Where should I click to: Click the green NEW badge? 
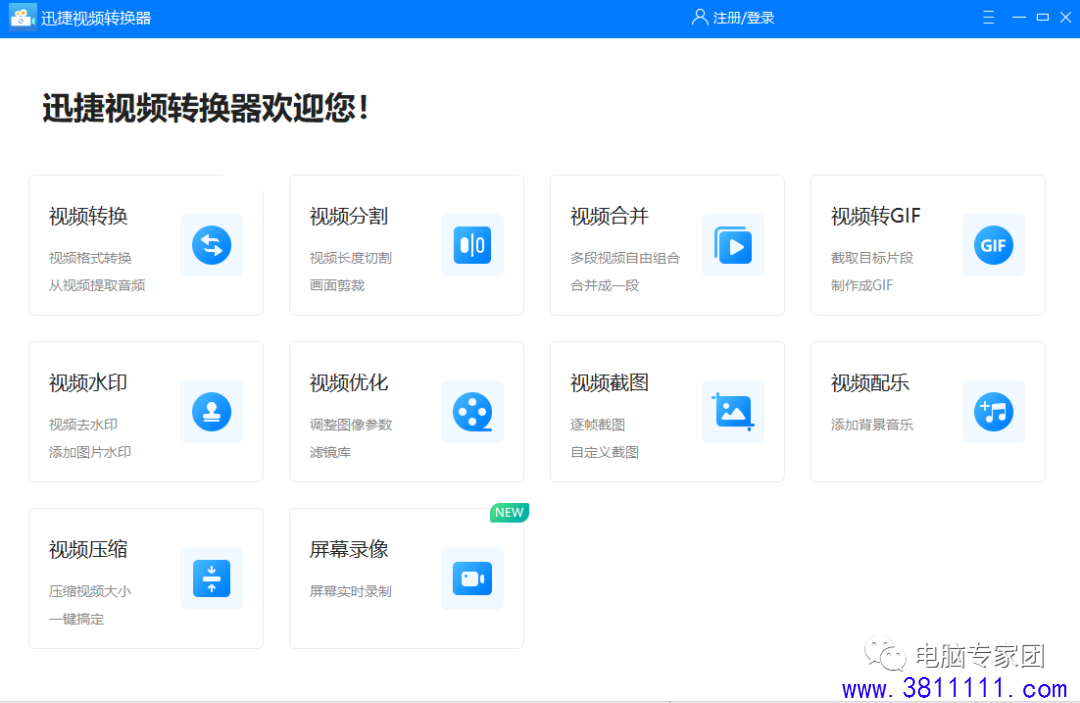[x=509, y=512]
